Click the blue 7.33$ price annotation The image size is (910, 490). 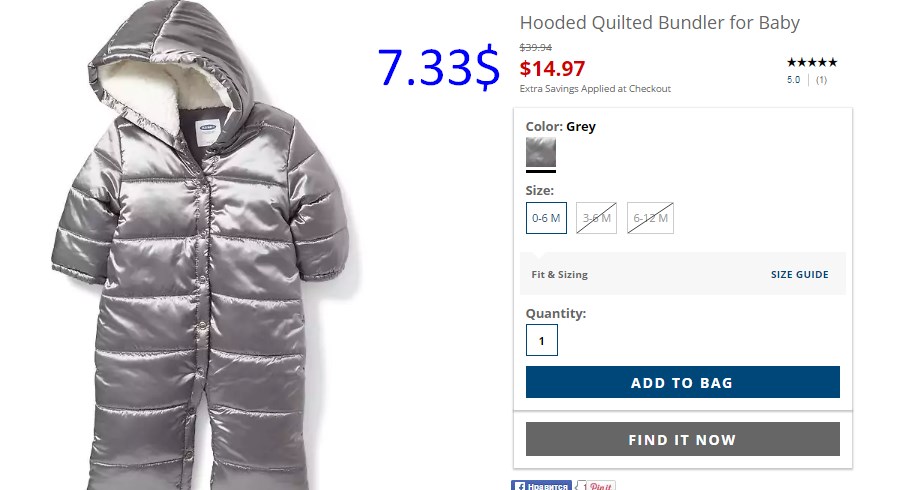coord(439,67)
